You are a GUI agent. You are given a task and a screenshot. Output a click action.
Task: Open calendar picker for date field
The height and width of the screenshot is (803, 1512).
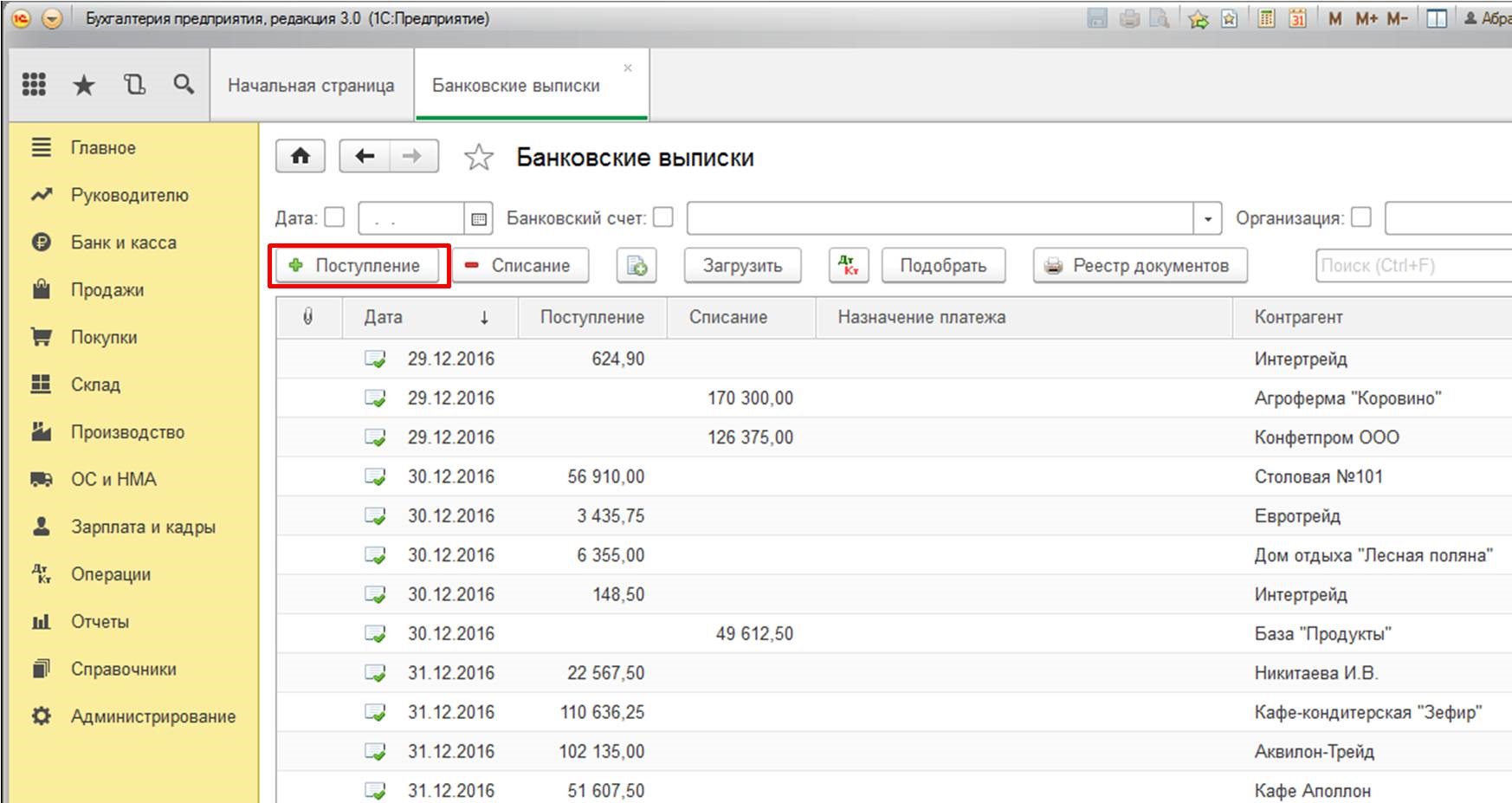479,219
